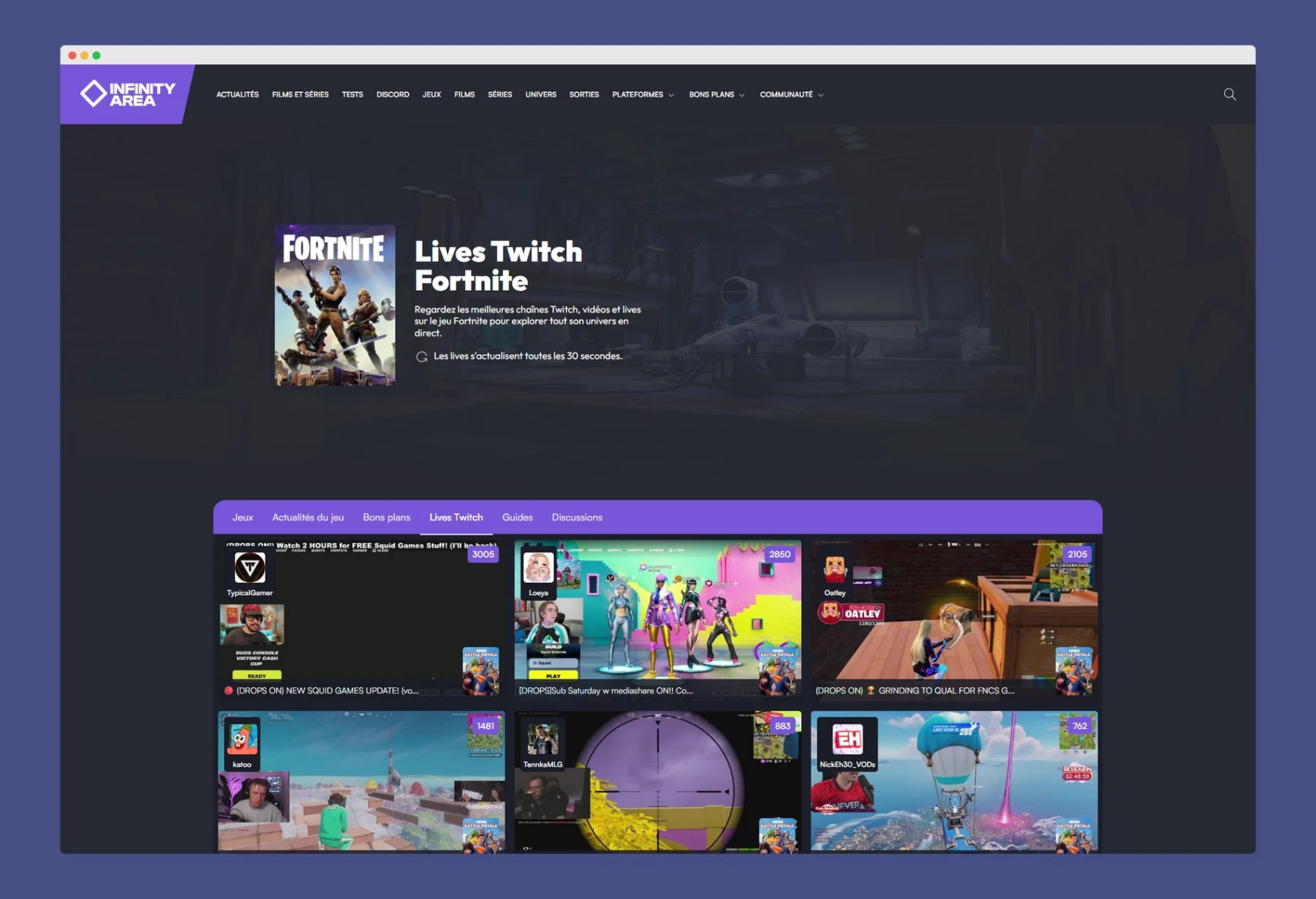Open the search magnifier icon
The image size is (1316, 899).
coord(1230,94)
